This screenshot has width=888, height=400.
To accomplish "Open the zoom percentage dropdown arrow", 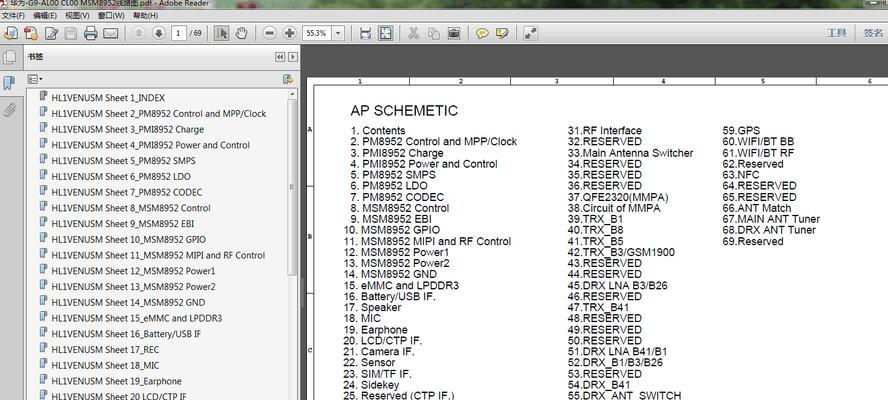I will click(338, 33).
